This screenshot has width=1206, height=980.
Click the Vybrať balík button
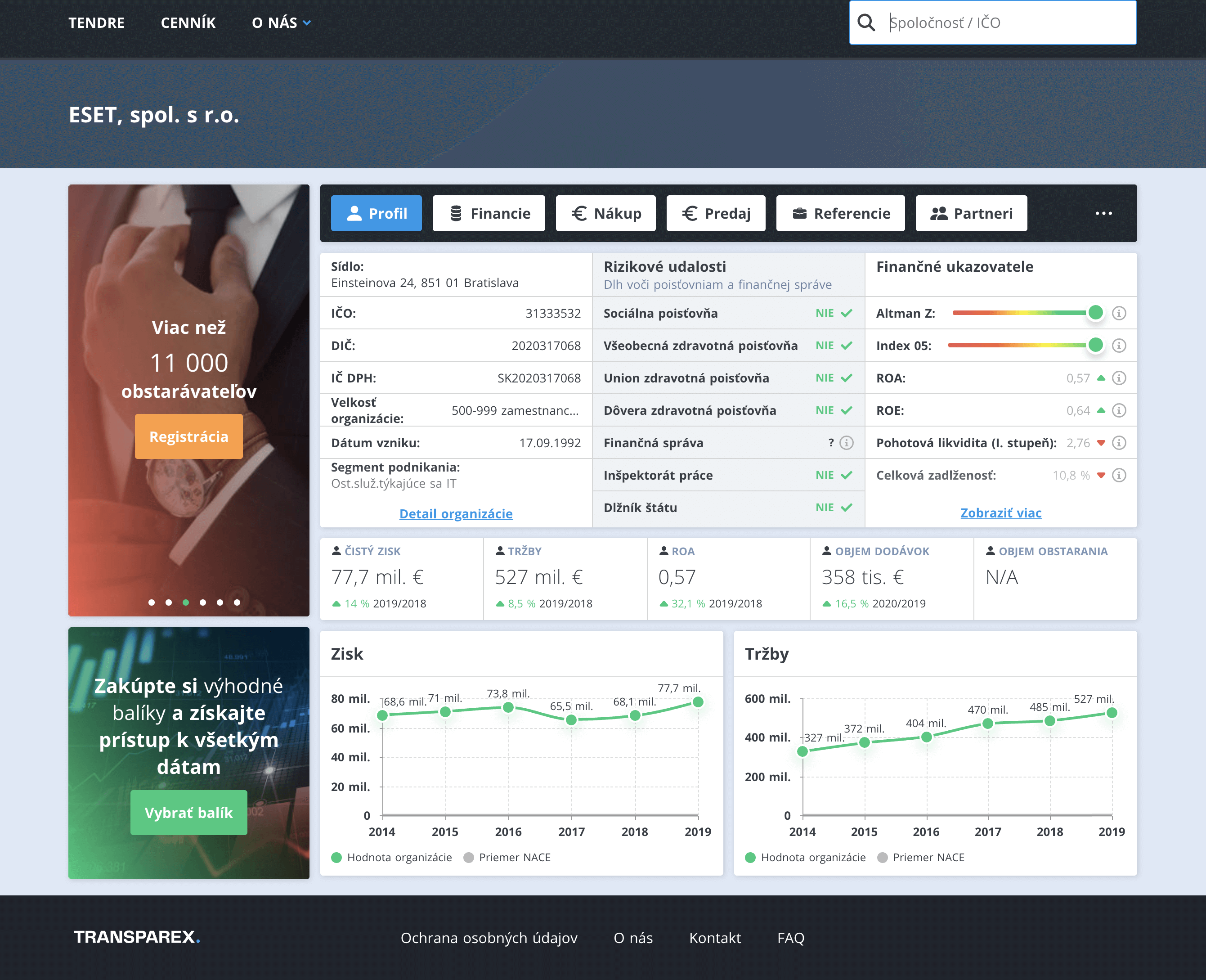(188, 812)
